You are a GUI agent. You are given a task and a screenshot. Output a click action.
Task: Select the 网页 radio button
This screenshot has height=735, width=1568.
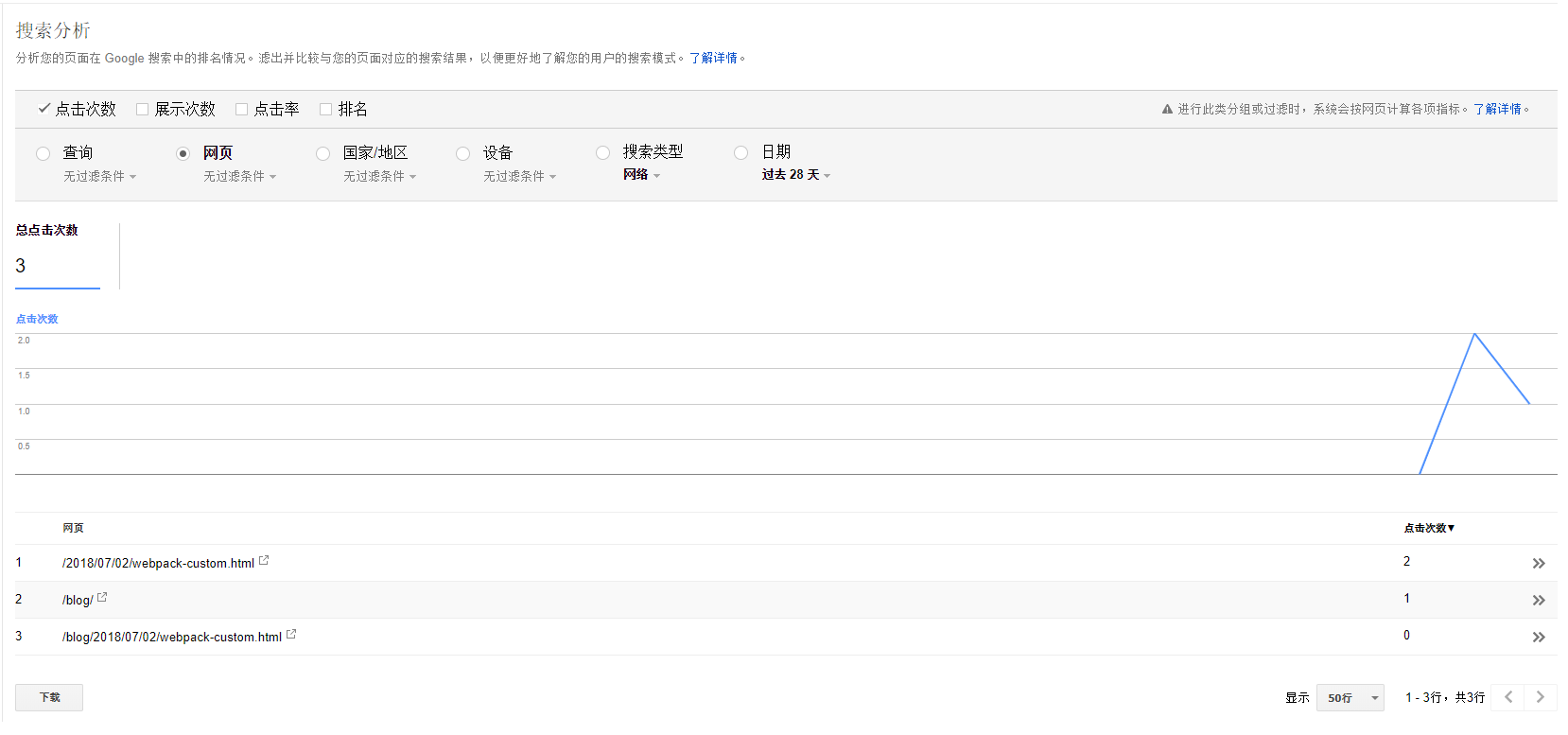(183, 153)
